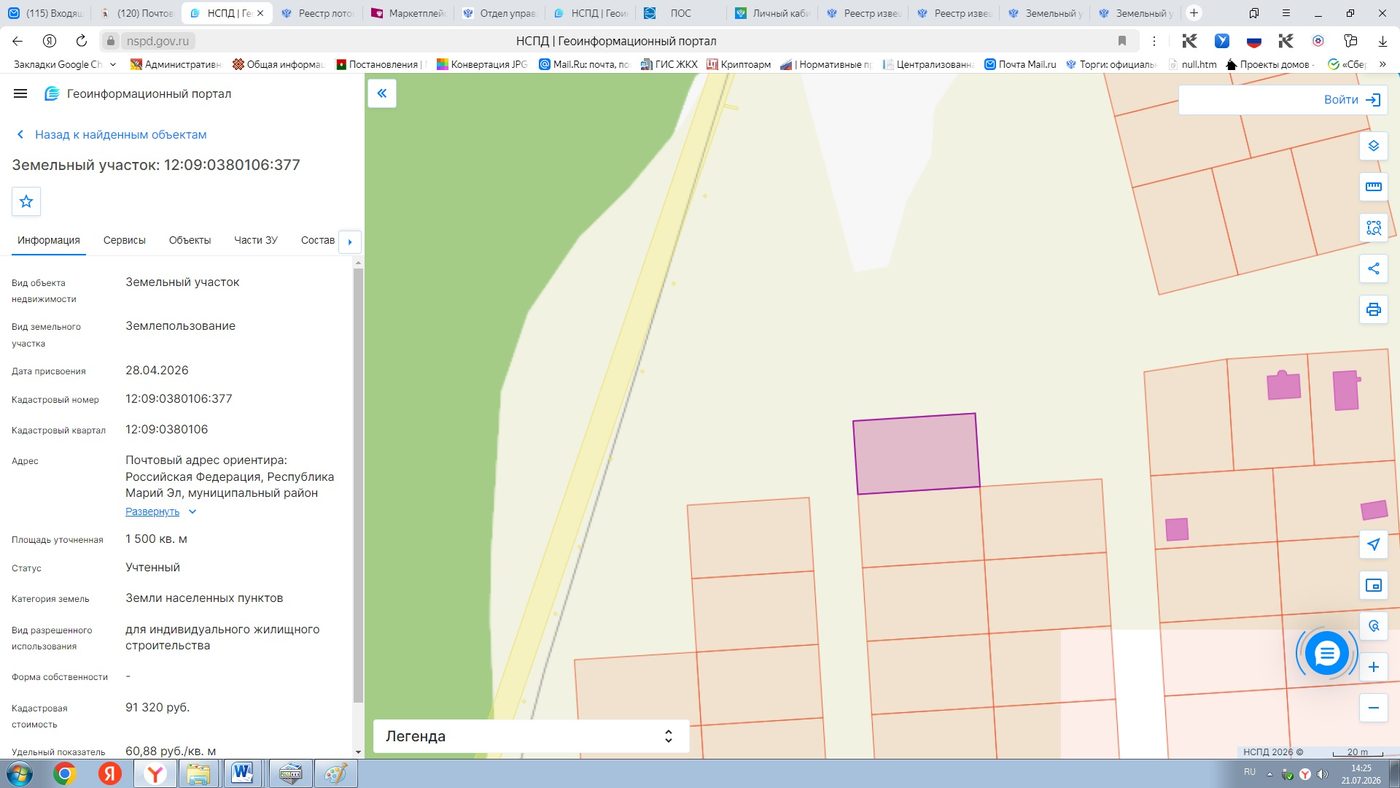Zoom out with the minus button
The image size is (1400, 788).
[x=1374, y=708]
